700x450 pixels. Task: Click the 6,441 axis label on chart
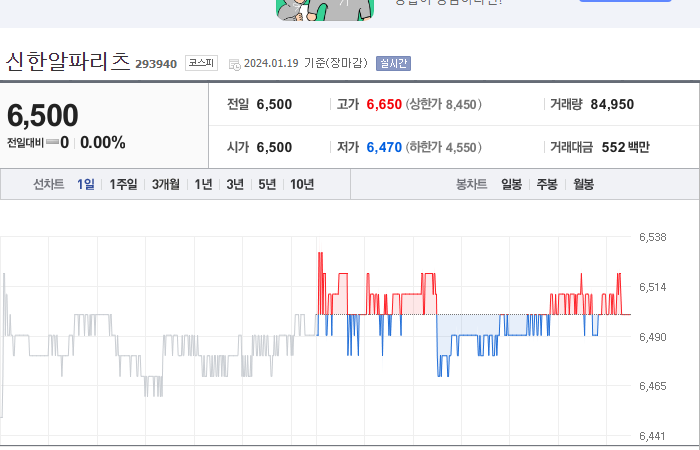653,436
